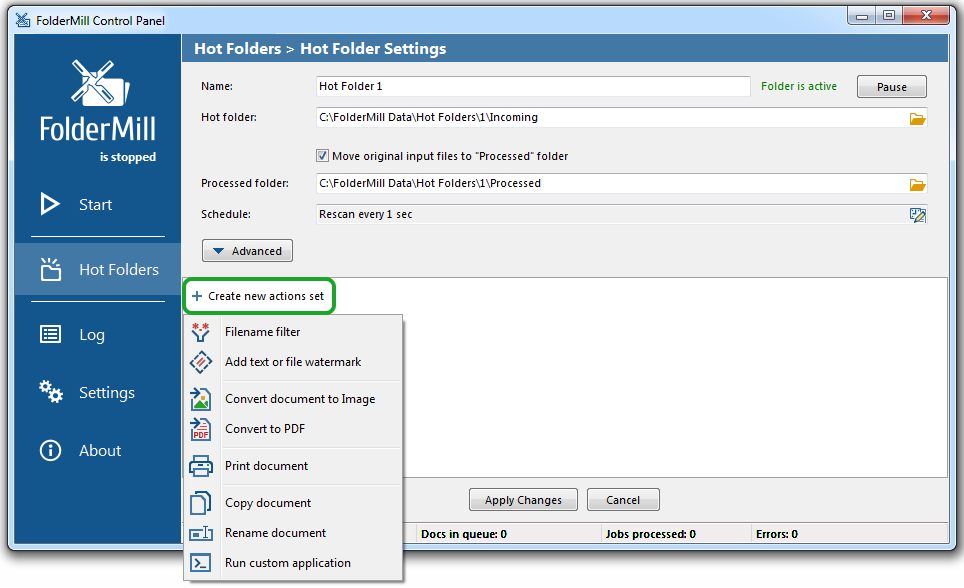Click the Run custom application terminal icon
The height and width of the screenshot is (588, 964).
tap(200, 563)
